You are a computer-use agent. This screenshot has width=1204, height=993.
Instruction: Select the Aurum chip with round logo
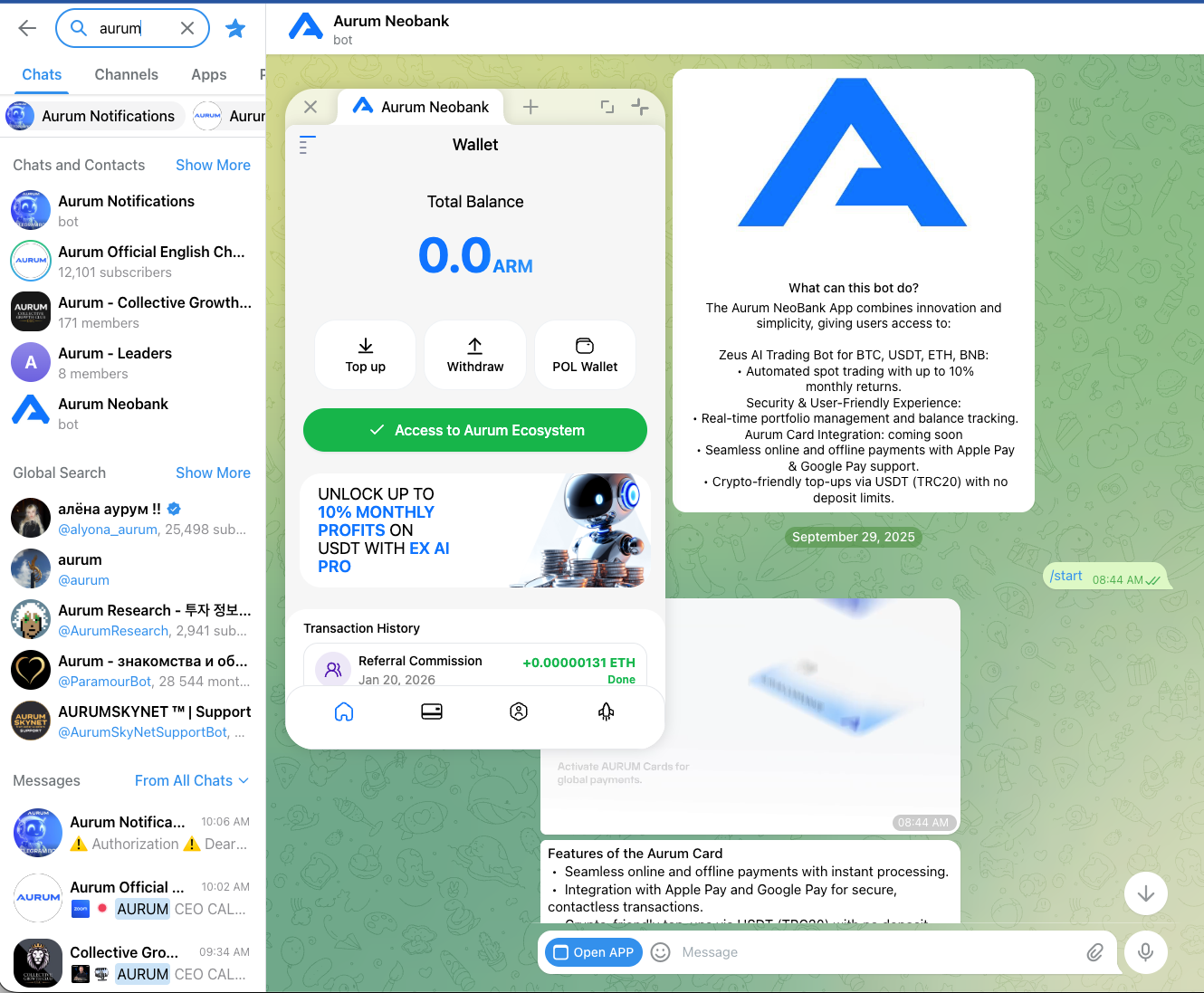click(229, 116)
